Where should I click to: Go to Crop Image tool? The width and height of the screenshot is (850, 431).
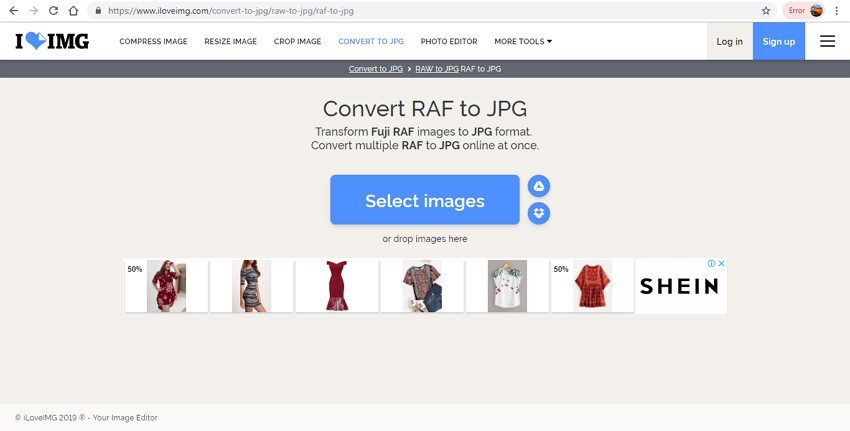coord(297,42)
